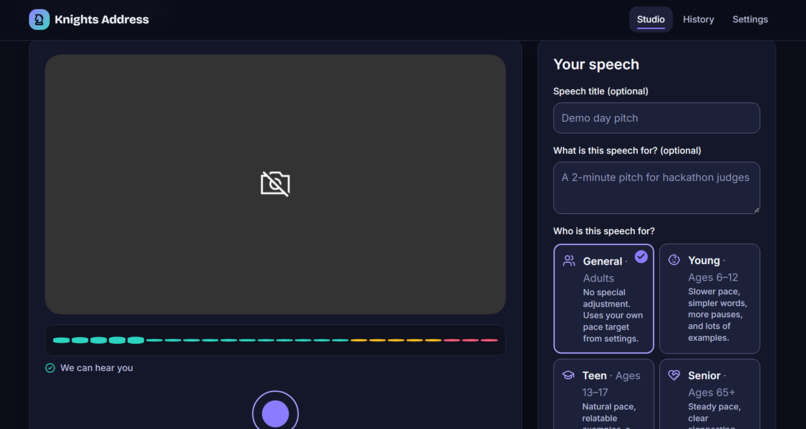Click the Knights Address chess logo icon

click(39, 20)
